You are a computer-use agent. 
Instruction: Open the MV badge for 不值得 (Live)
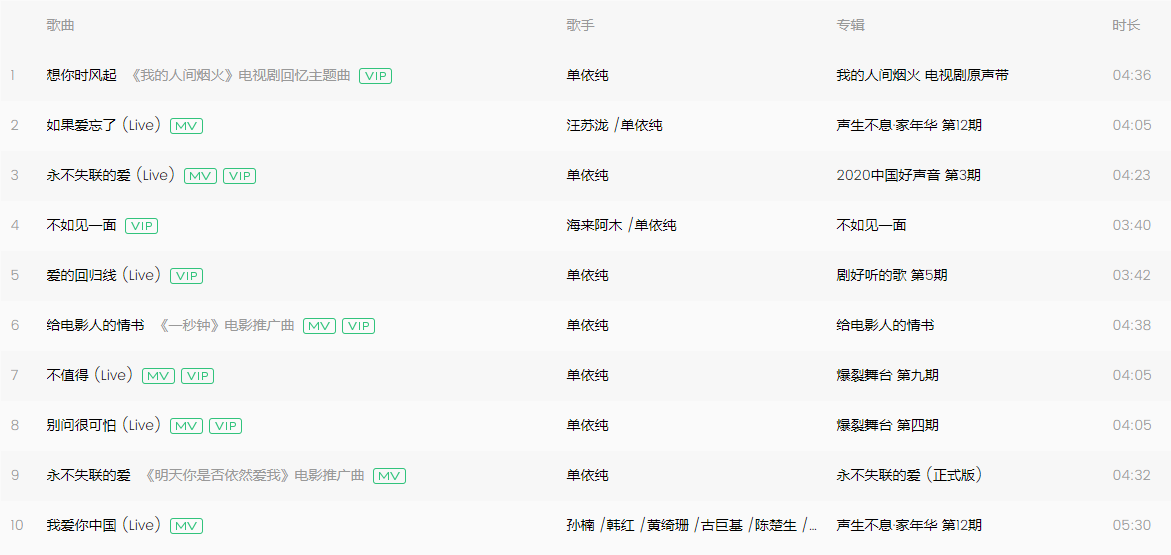[158, 376]
